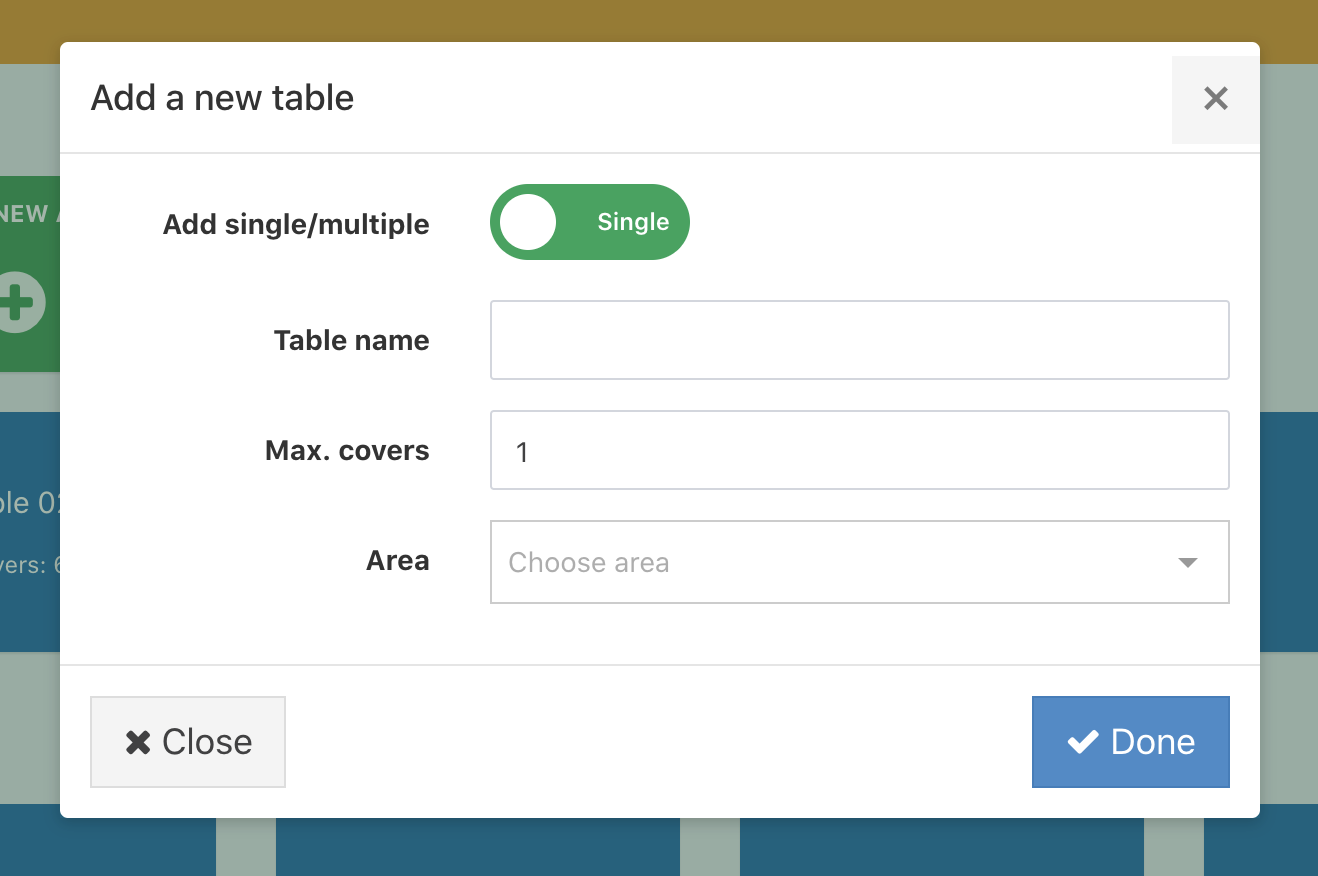1318x876 pixels.
Task: Click the cross icon inside the Close button
Action: [138, 742]
